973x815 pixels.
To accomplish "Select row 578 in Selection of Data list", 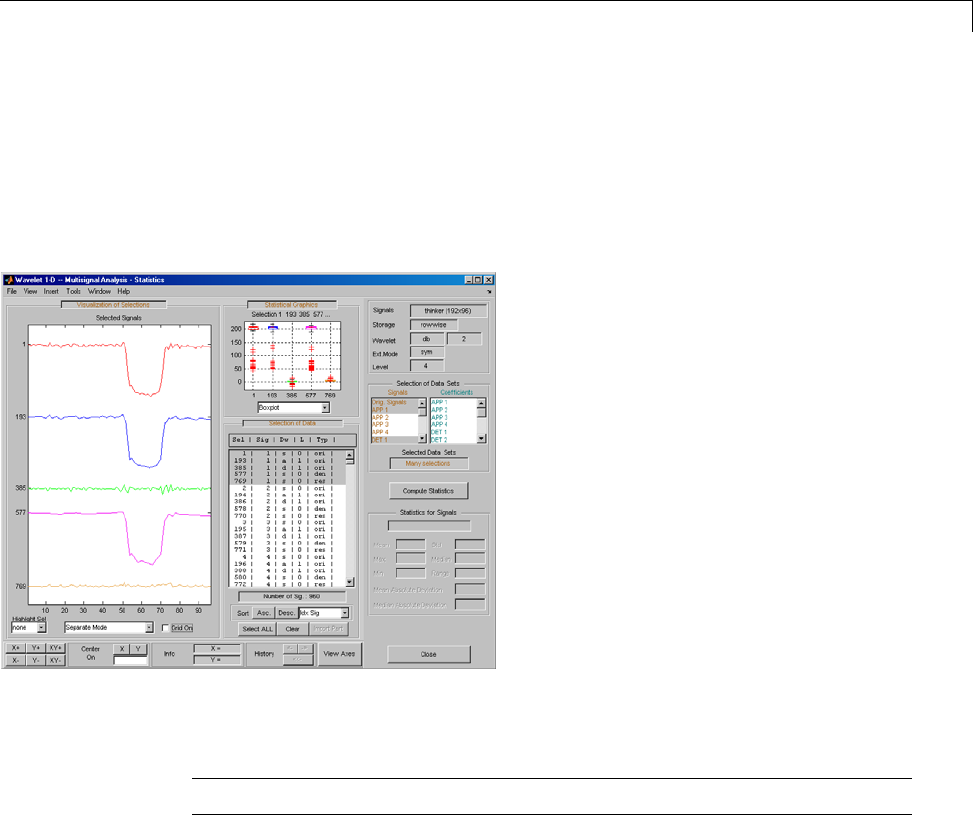I will [x=287, y=508].
